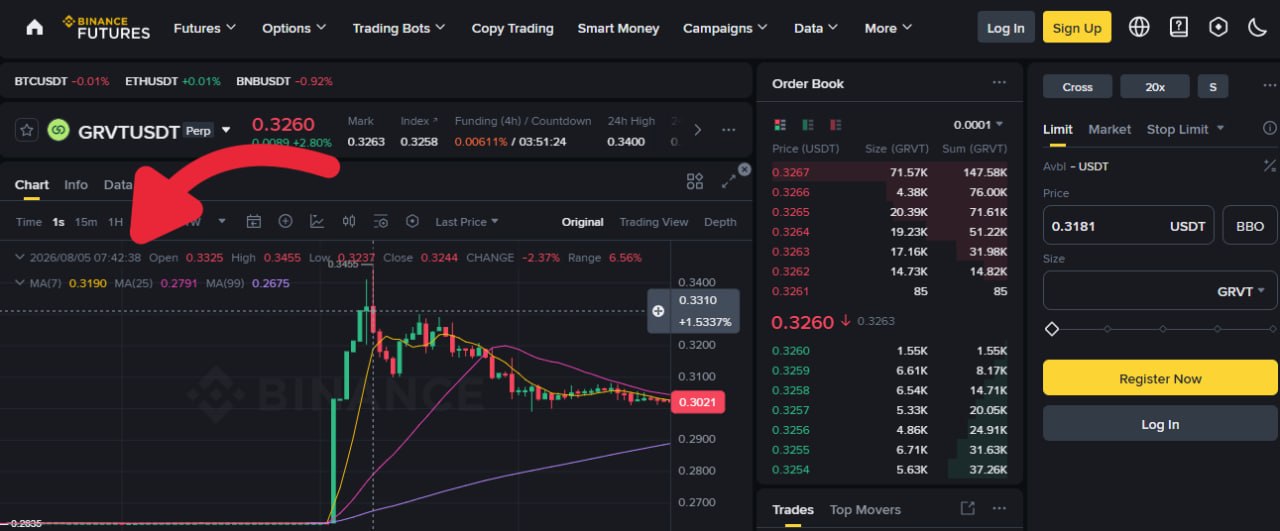The width and height of the screenshot is (1280, 531).
Task: Click the order size slider handle
Action: point(1051,329)
